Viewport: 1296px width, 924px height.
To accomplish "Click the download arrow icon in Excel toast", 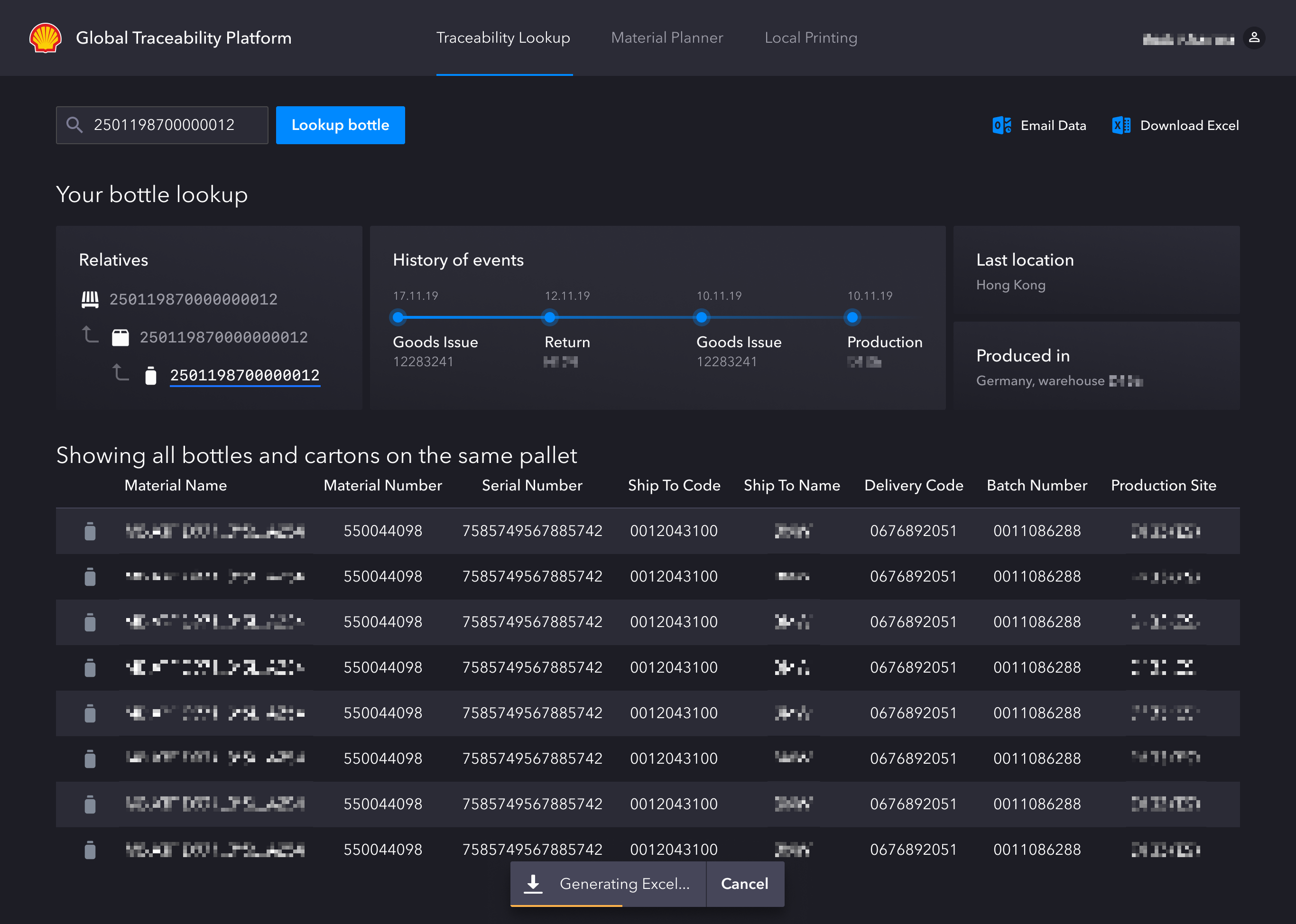I will pyautogui.click(x=533, y=884).
